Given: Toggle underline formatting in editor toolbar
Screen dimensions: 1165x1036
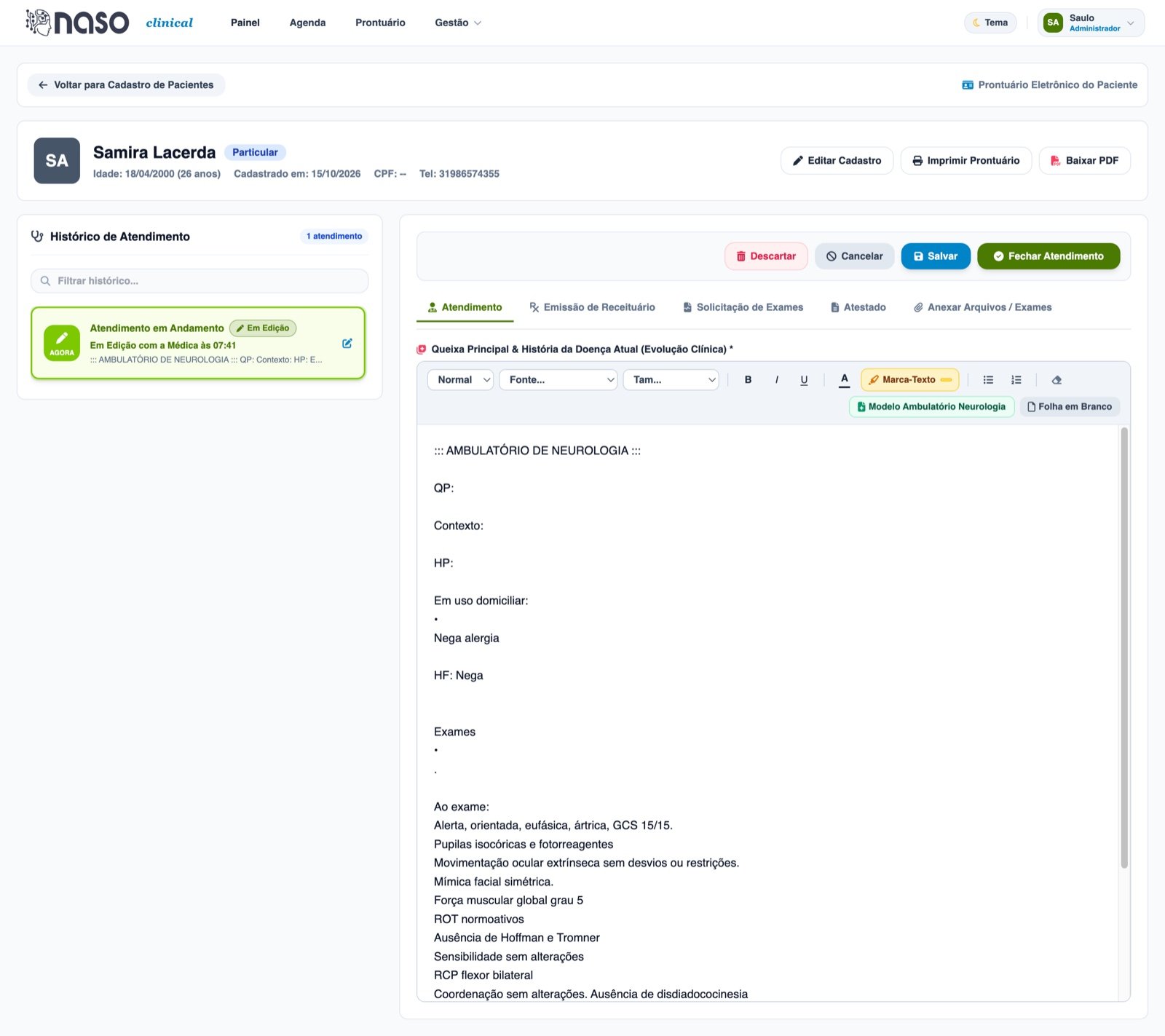Looking at the screenshot, I should 804,380.
